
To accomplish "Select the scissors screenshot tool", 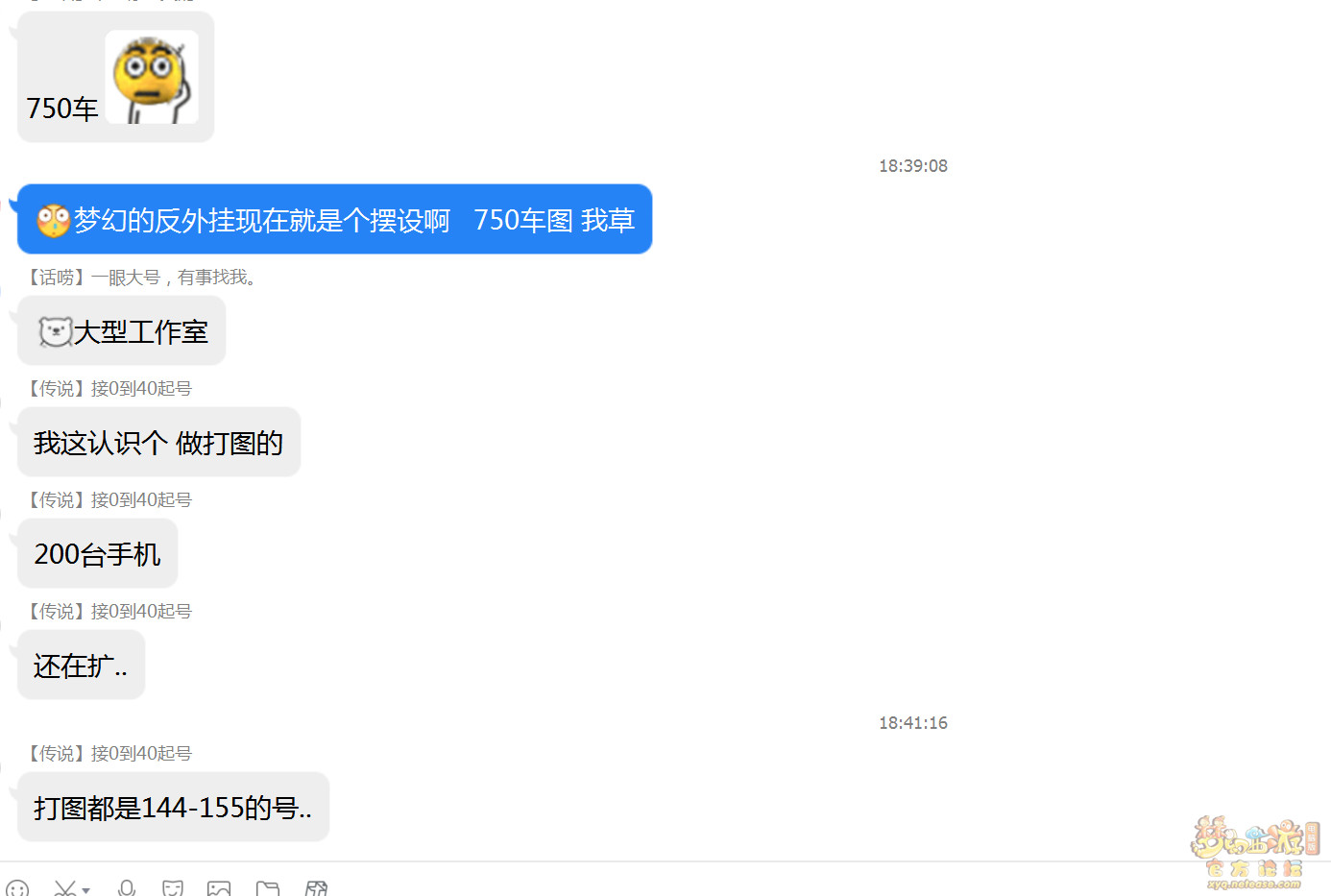I will click(65, 888).
